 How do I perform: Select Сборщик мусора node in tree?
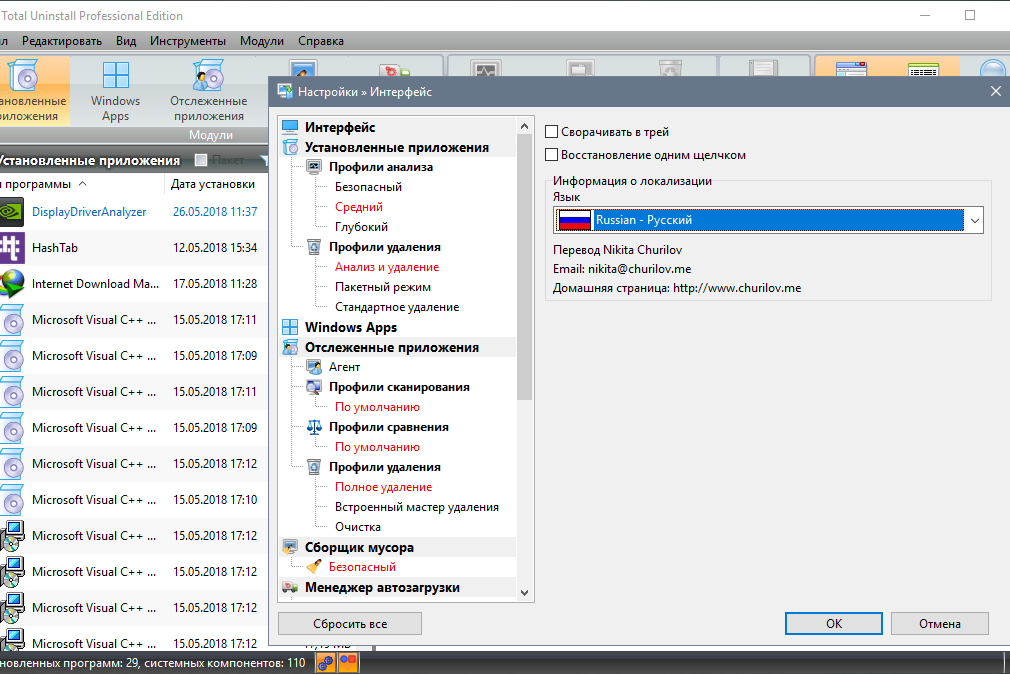coord(359,547)
